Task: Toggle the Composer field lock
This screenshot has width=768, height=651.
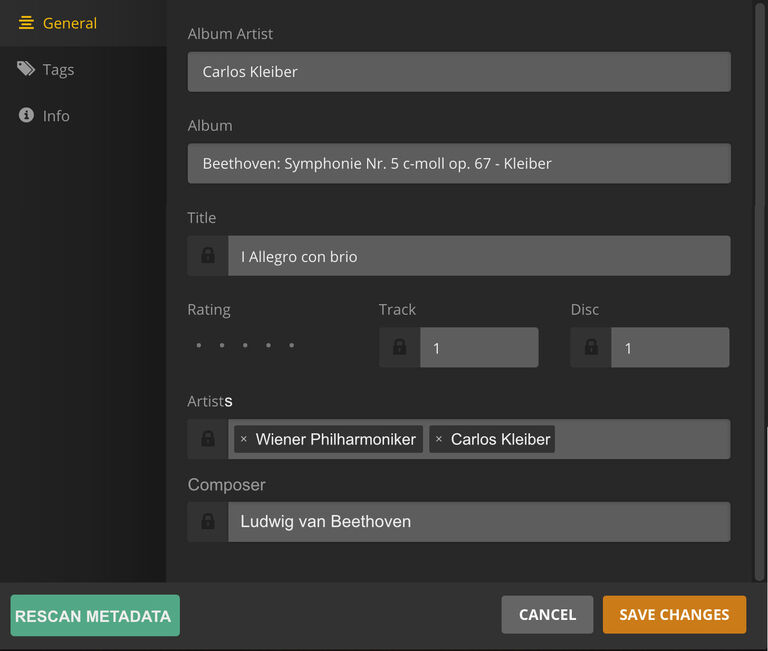Action: pyautogui.click(x=208, y=522)
